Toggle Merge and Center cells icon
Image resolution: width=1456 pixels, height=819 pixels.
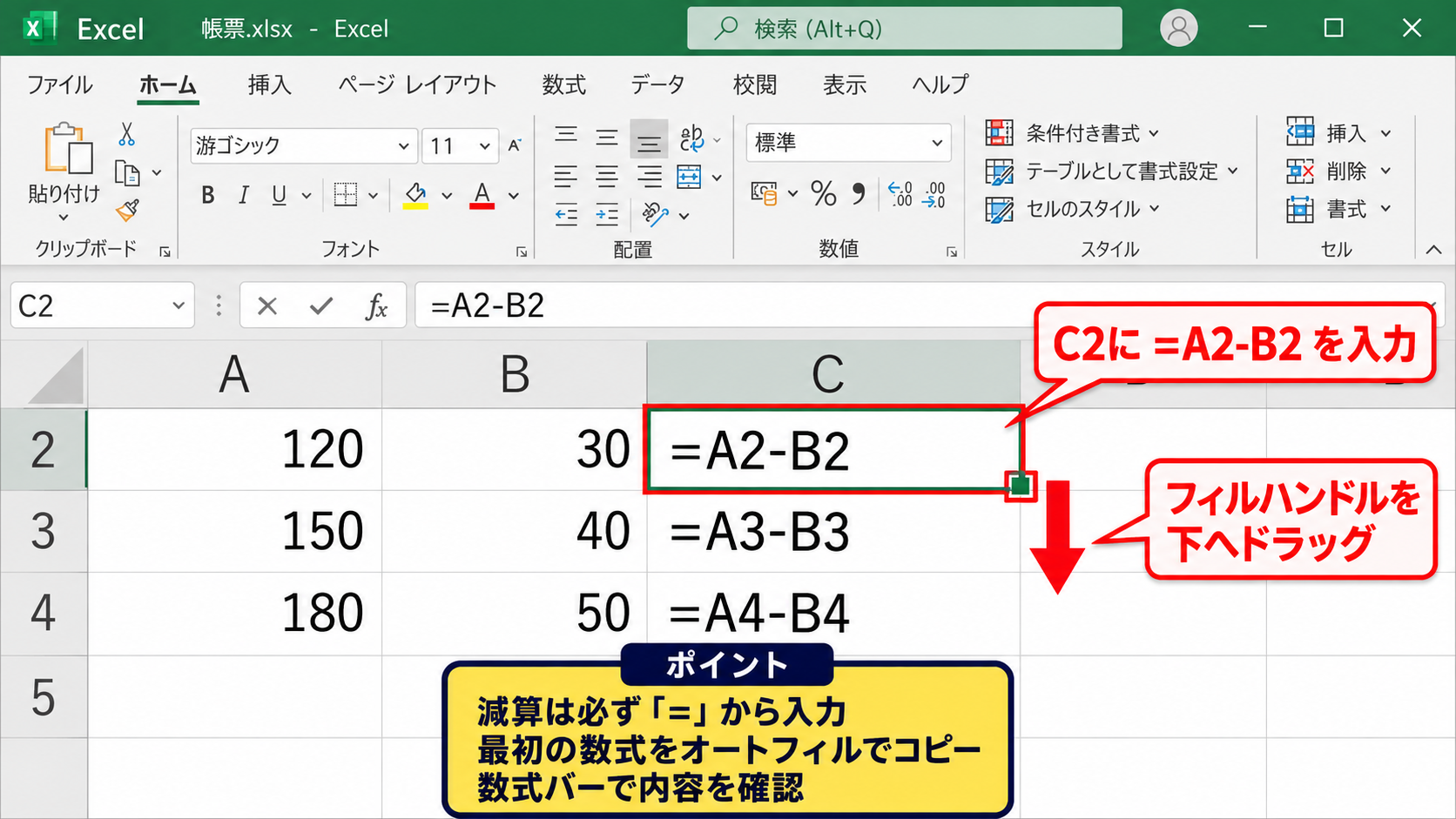pyautogui.click(x=689, y=177)
